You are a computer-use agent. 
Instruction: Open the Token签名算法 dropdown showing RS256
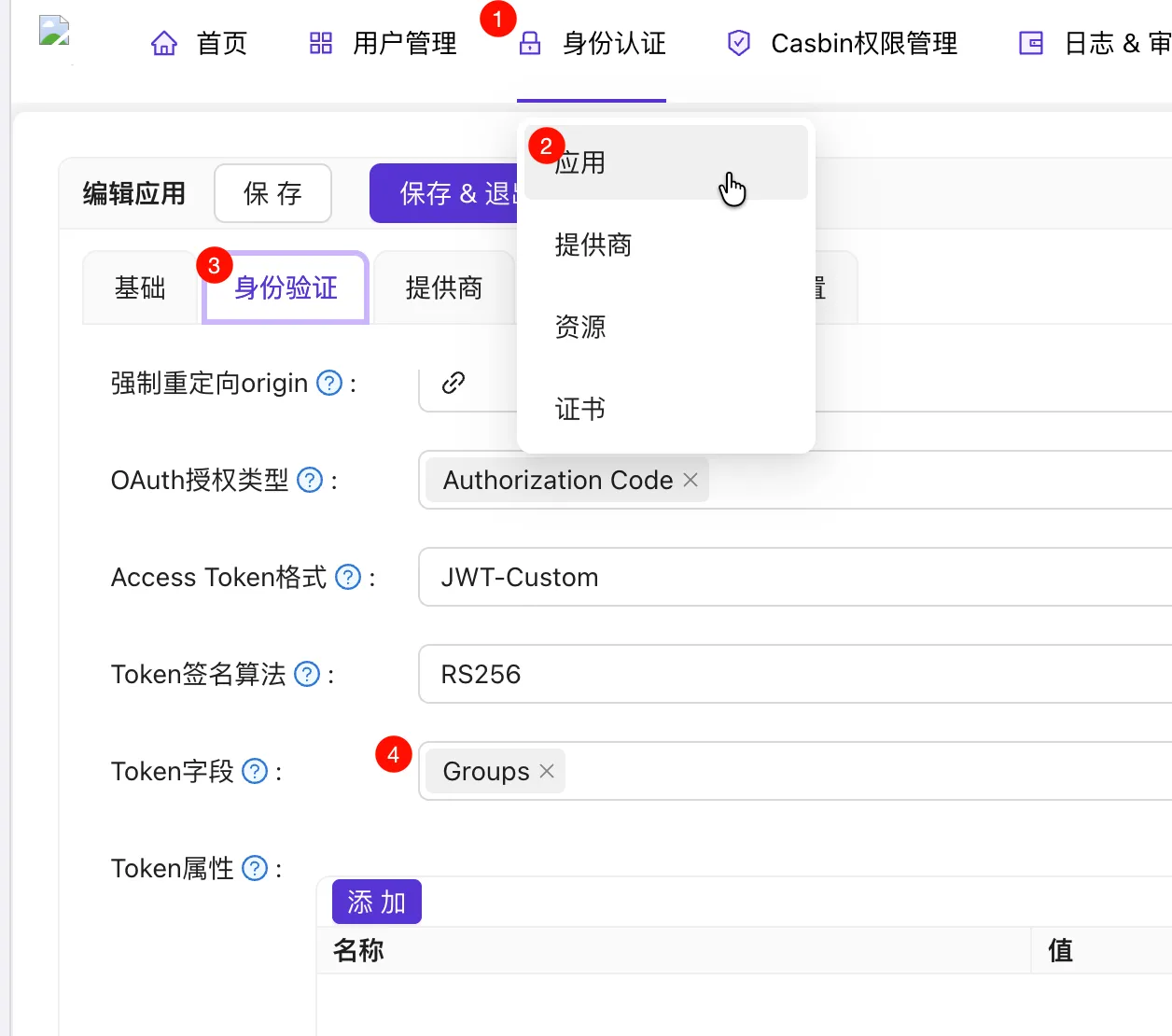tap(793, 674)
